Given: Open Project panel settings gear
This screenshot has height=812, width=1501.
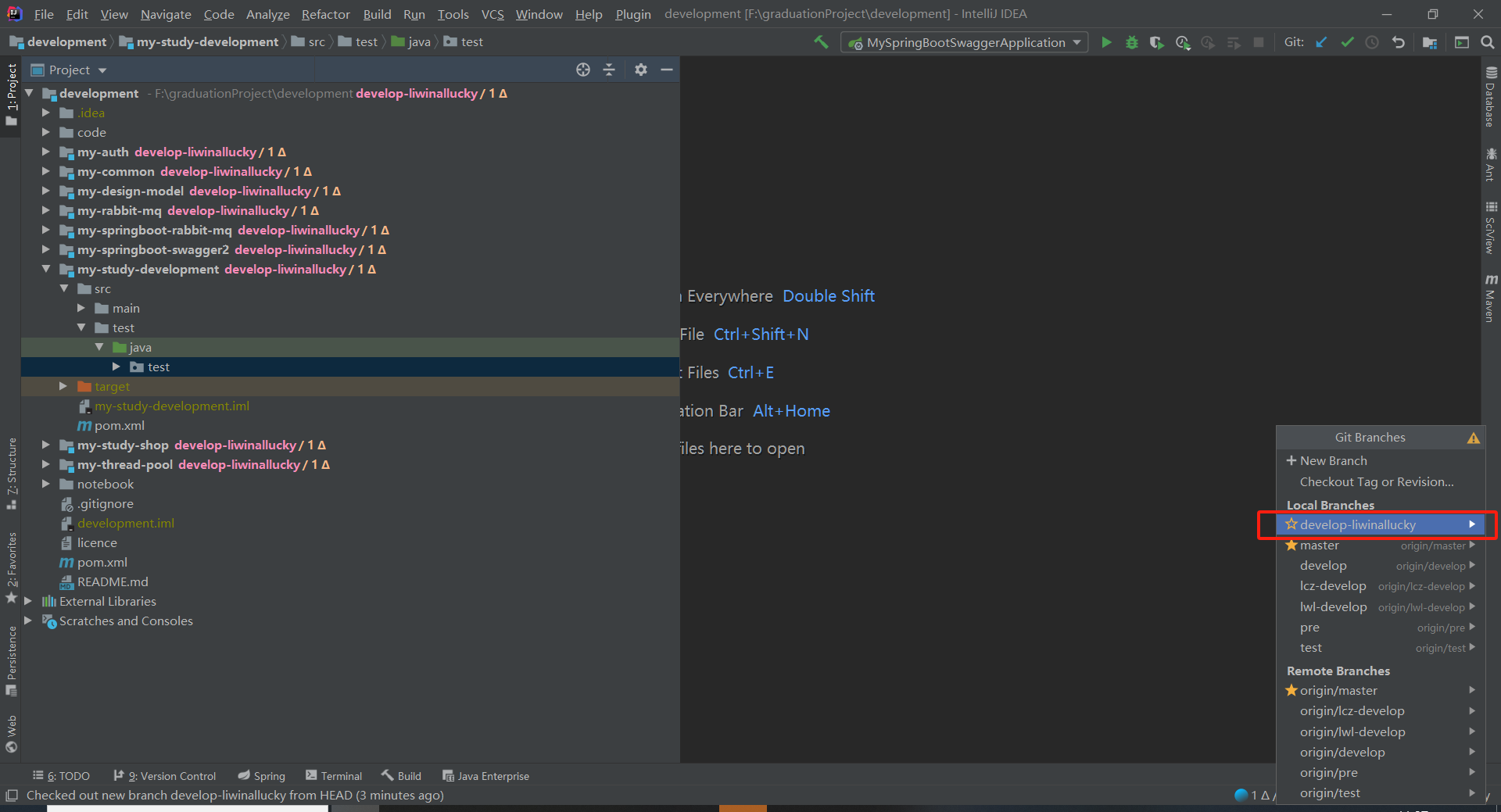Looking at the screenshot, I should (x=641, y=70).
